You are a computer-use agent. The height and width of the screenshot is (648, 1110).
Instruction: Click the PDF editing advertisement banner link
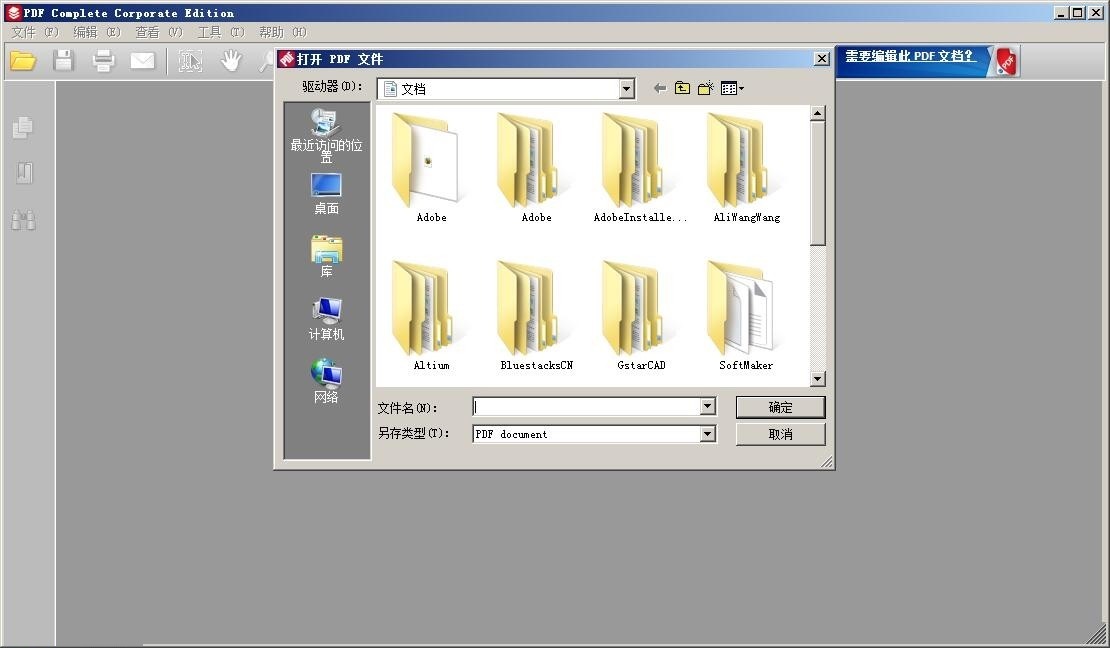910,56
